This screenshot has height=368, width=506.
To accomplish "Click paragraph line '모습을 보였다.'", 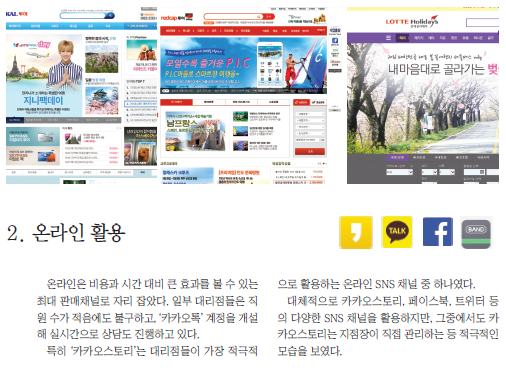I will pos(310,351).
